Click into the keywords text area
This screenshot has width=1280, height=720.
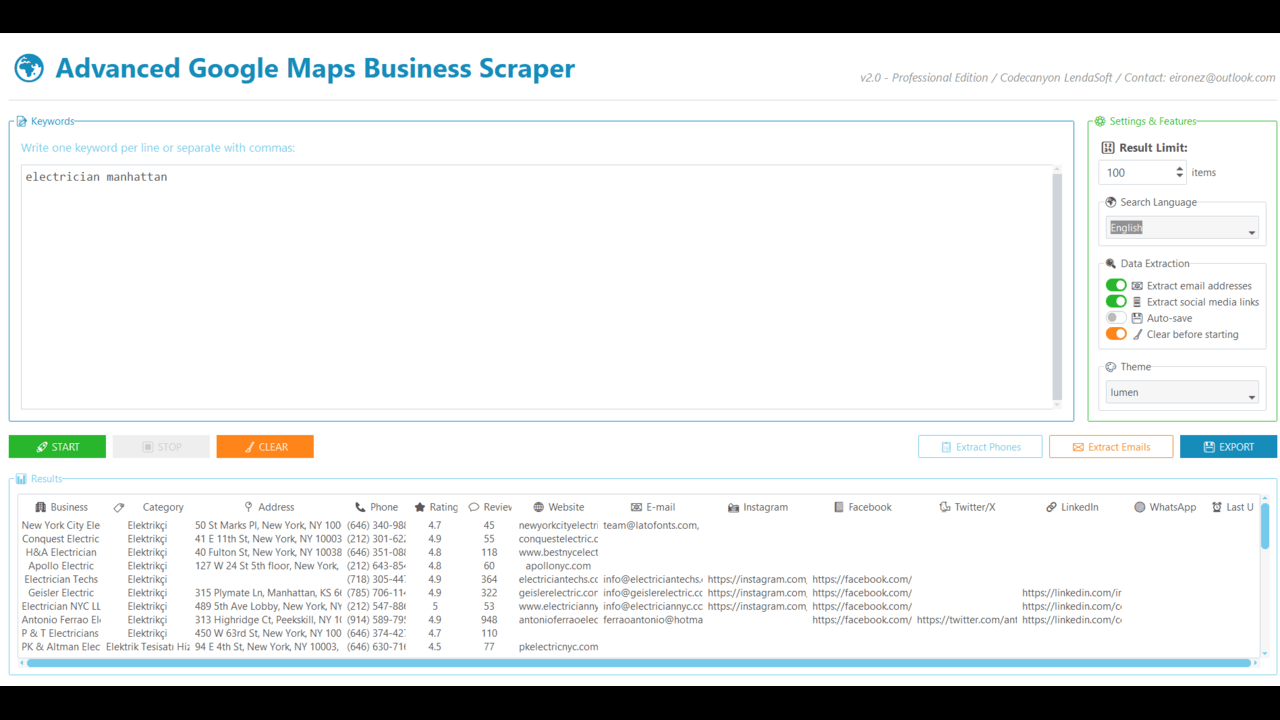point(536,287)
